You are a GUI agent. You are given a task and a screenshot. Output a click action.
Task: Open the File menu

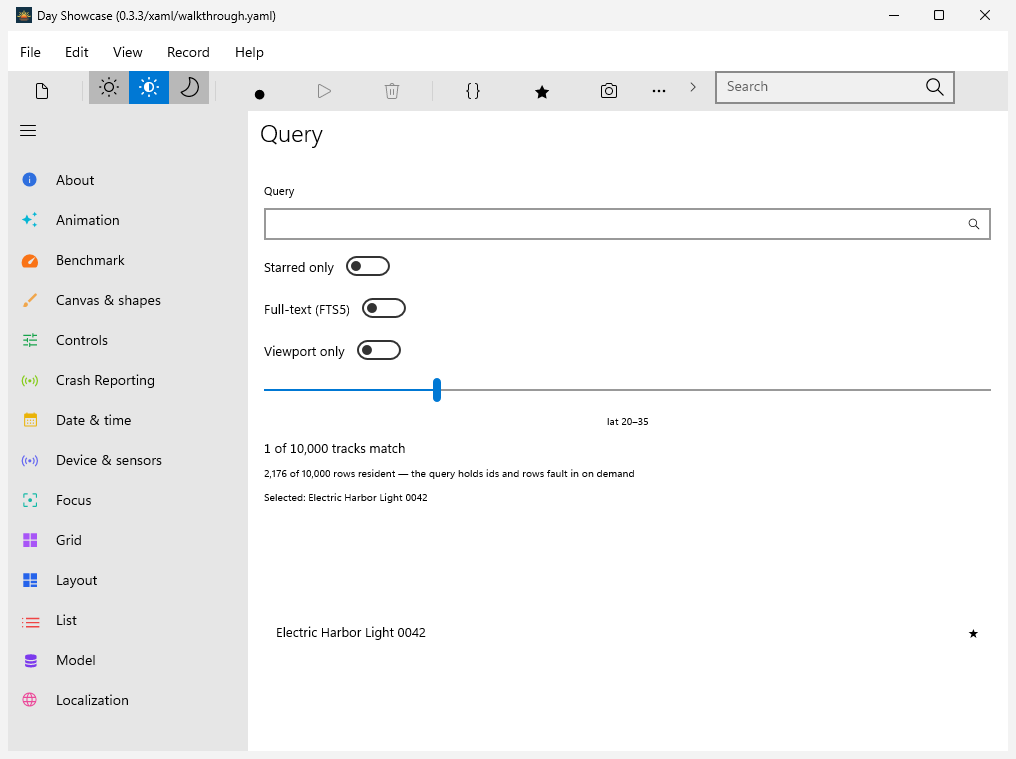coord(30,53)
